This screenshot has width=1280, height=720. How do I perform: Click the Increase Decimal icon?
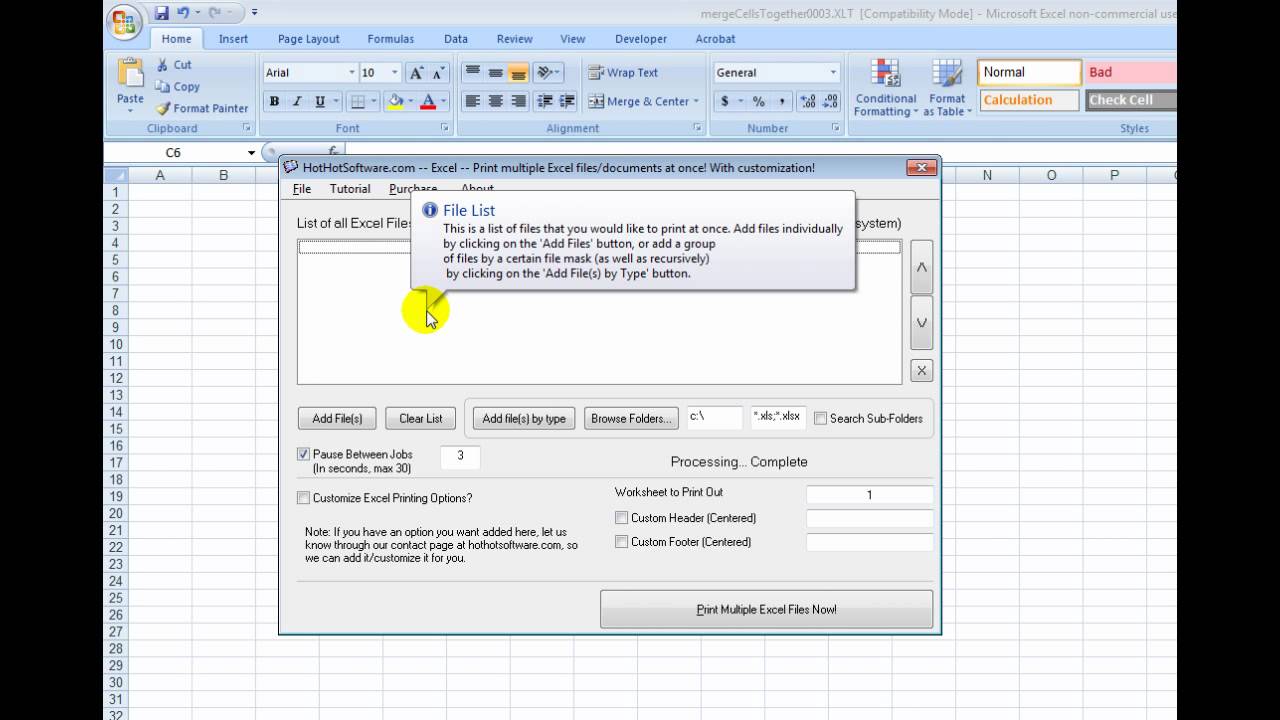808,101
